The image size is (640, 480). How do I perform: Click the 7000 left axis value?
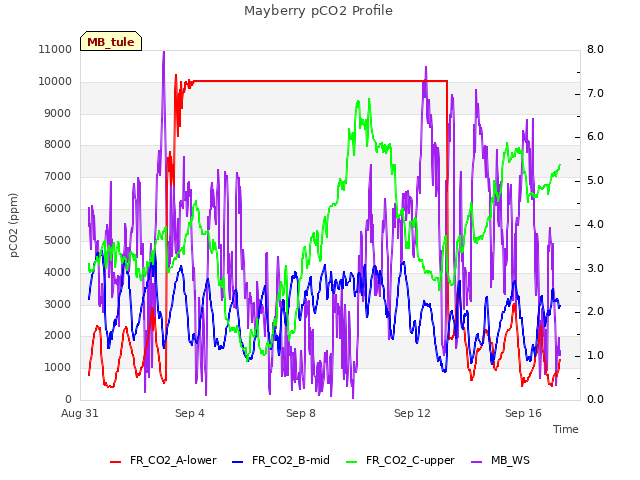(58, 177)
